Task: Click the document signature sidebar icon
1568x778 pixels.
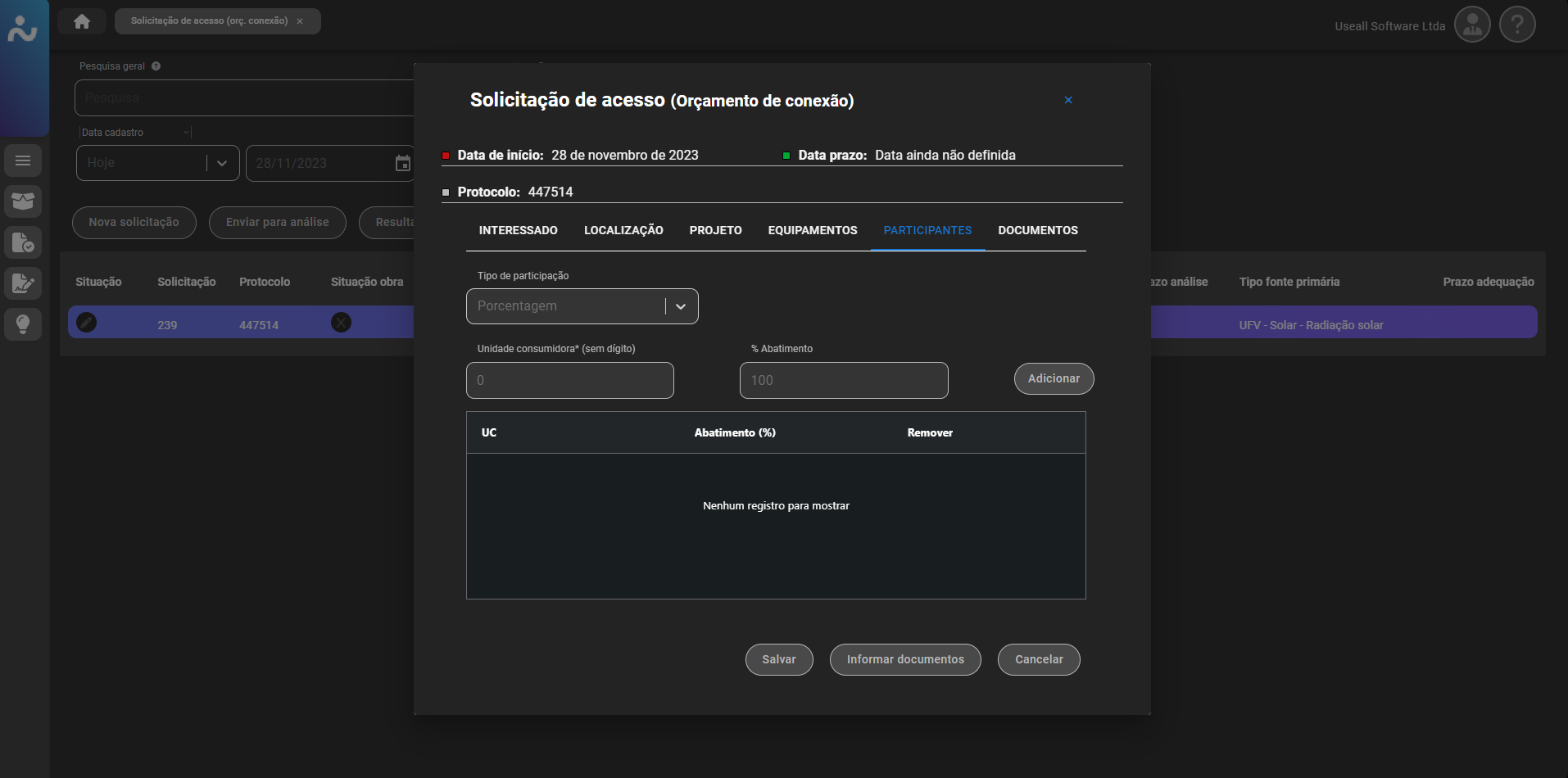Action: click(23, 283)
